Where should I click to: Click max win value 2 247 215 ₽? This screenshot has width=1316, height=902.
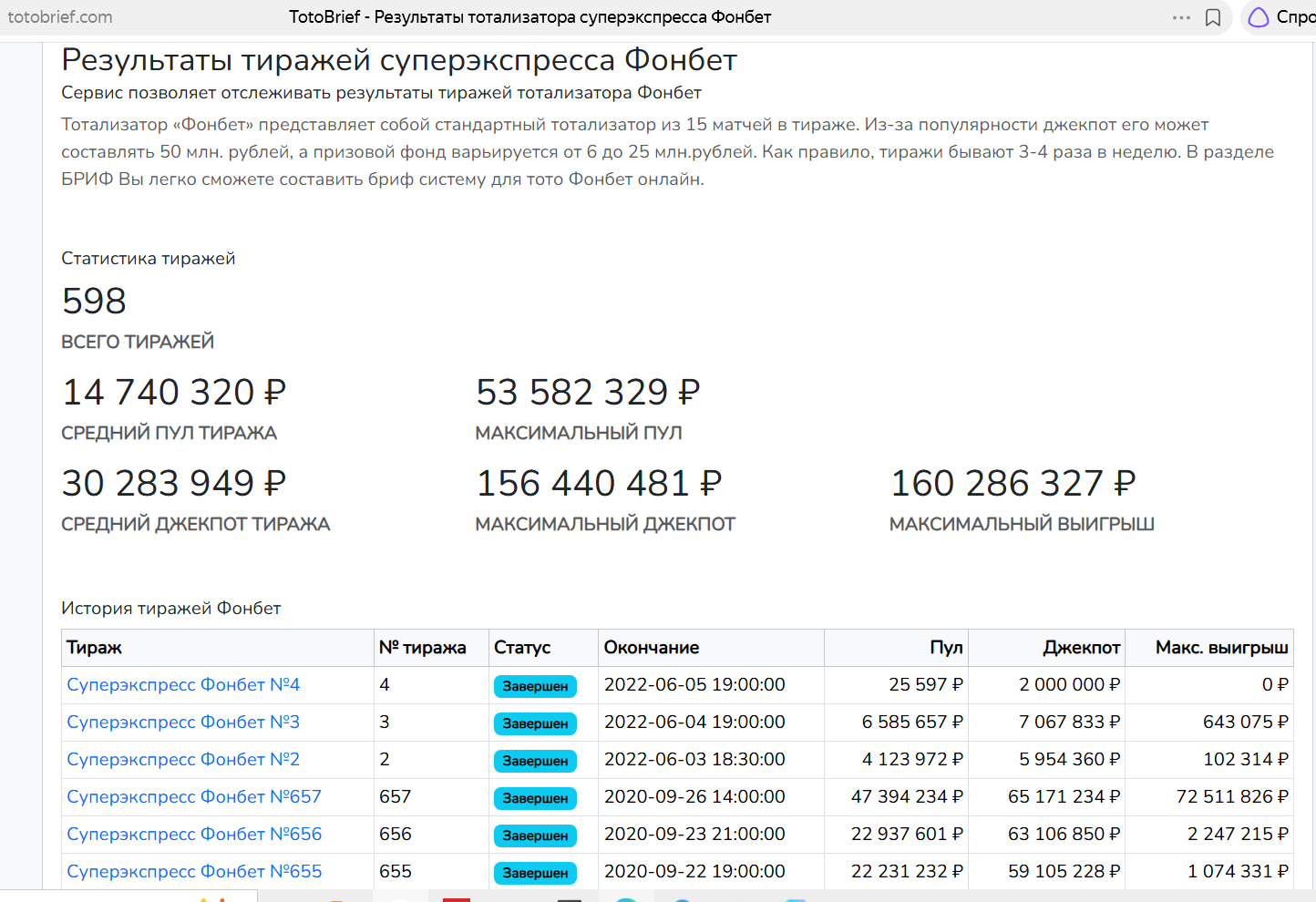click(1238, 834)
